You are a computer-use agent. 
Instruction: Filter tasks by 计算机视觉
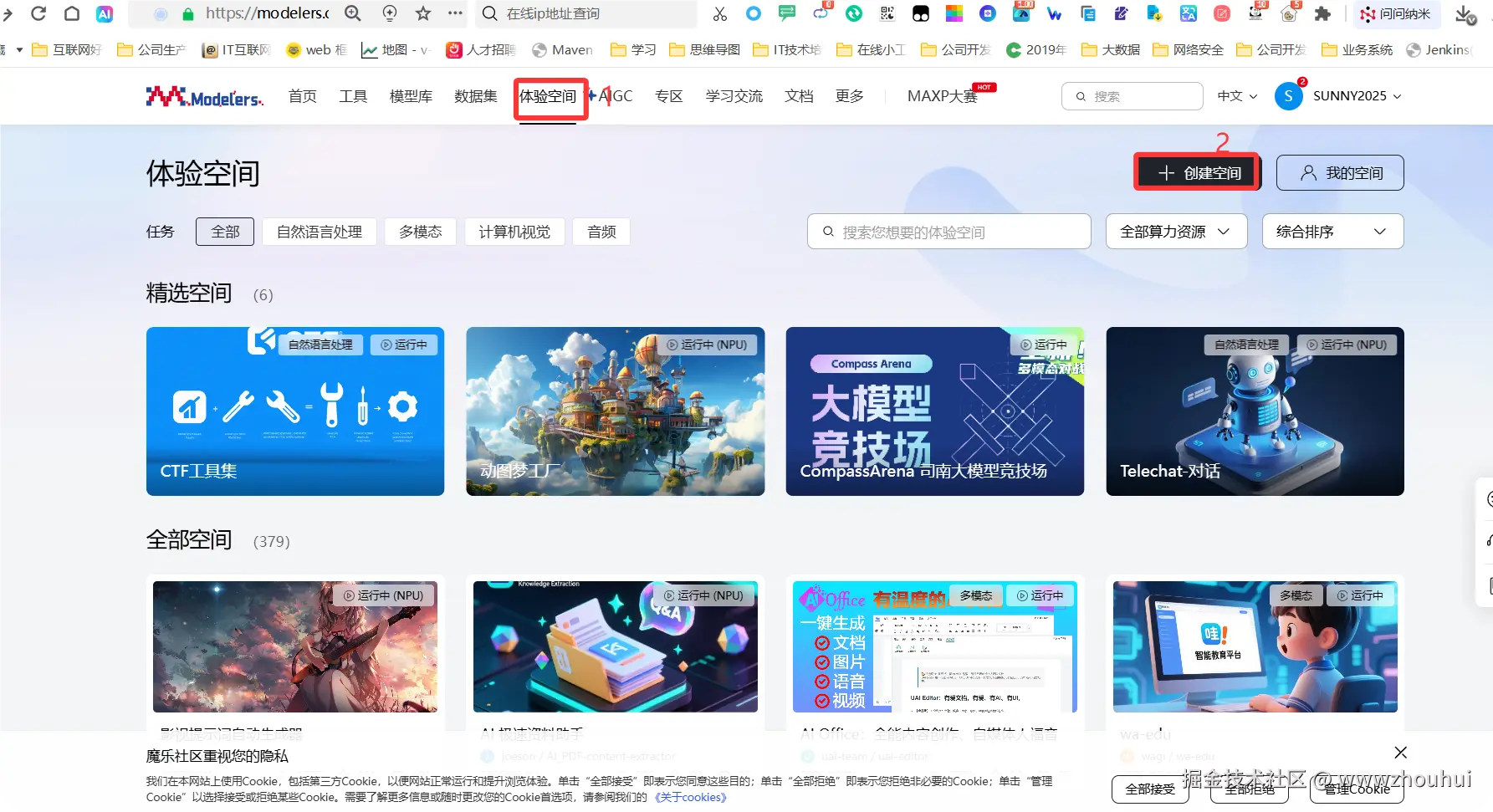click(x=514, y=232)
